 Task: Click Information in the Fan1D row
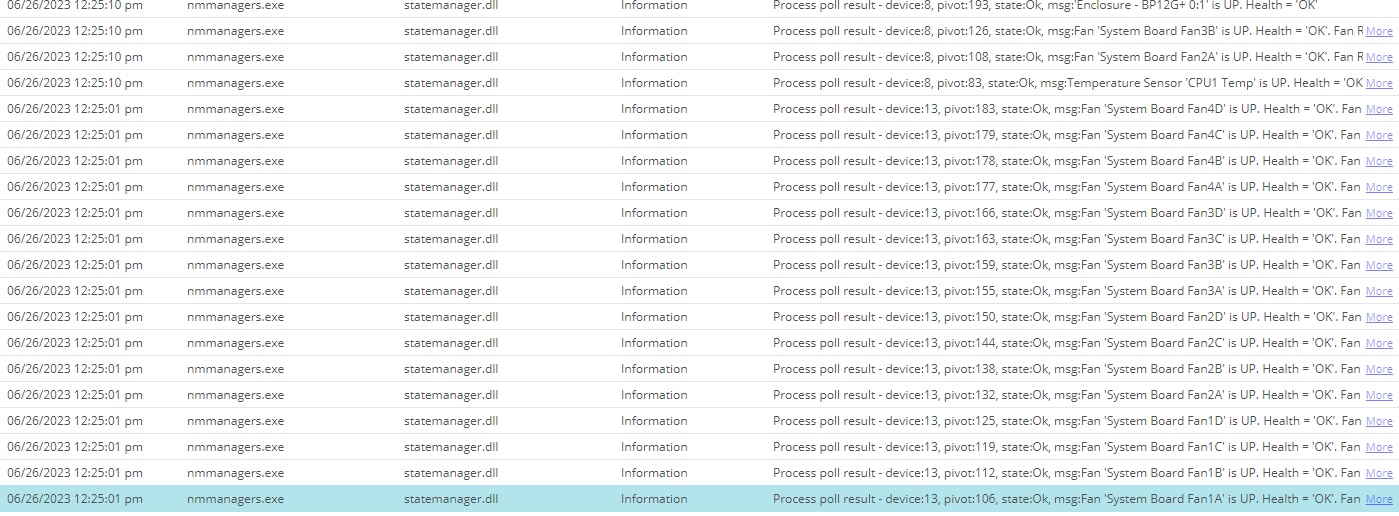[654, 421]
